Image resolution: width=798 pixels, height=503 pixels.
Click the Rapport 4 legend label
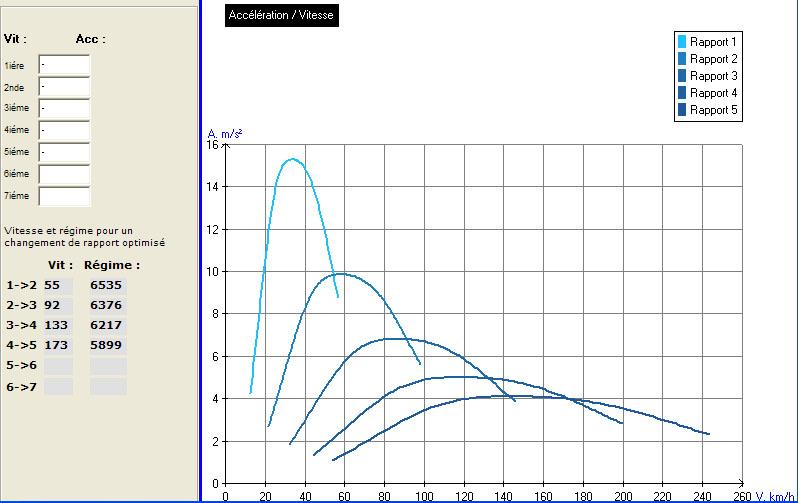point(713,93)
